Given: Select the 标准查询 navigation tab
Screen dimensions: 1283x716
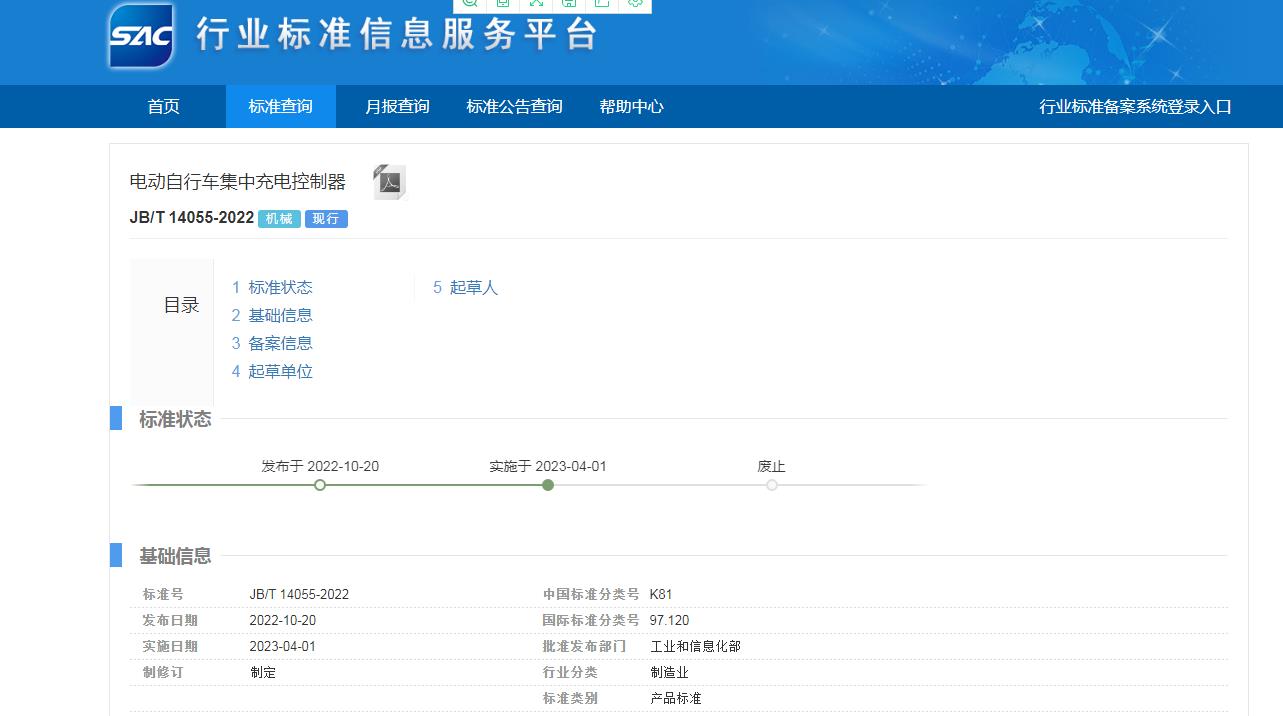Looking at the screenshot, I should click(280, 107).
